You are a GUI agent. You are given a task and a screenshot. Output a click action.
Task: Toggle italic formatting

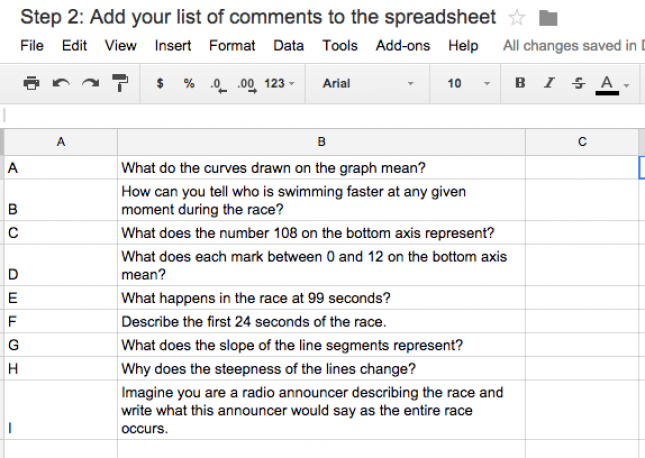click(x=549, y=84)
